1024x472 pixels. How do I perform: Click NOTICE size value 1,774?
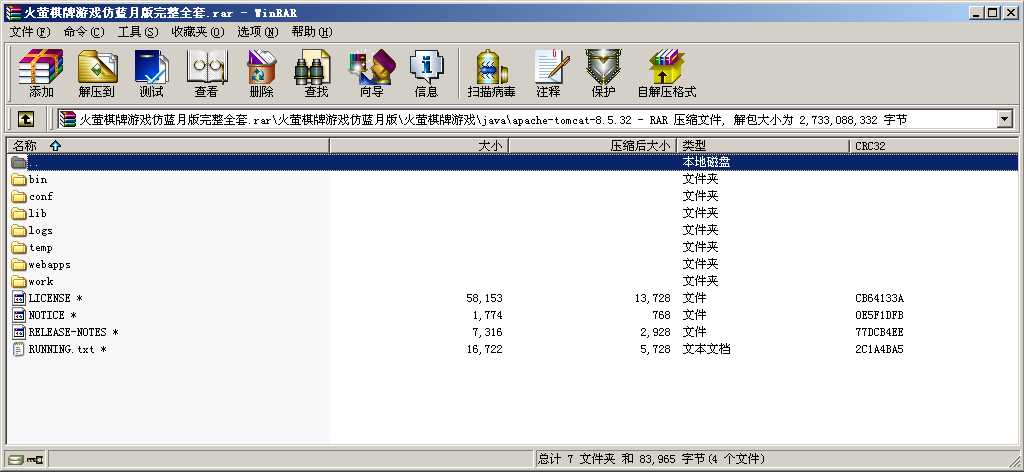tap(487, 315)
